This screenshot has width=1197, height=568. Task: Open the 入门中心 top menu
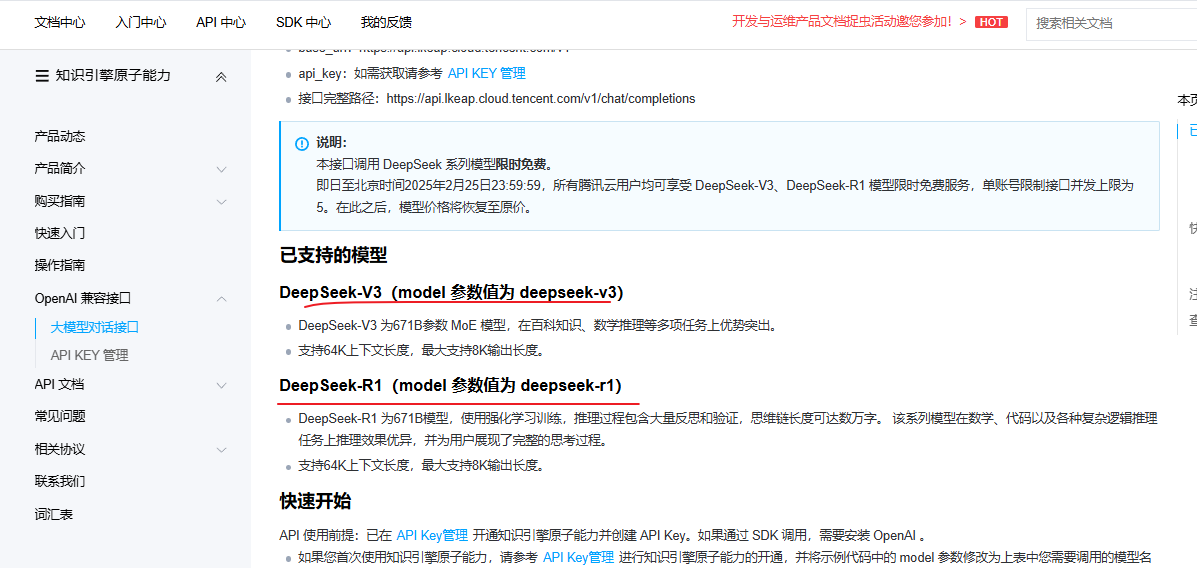tap(140, 23)
